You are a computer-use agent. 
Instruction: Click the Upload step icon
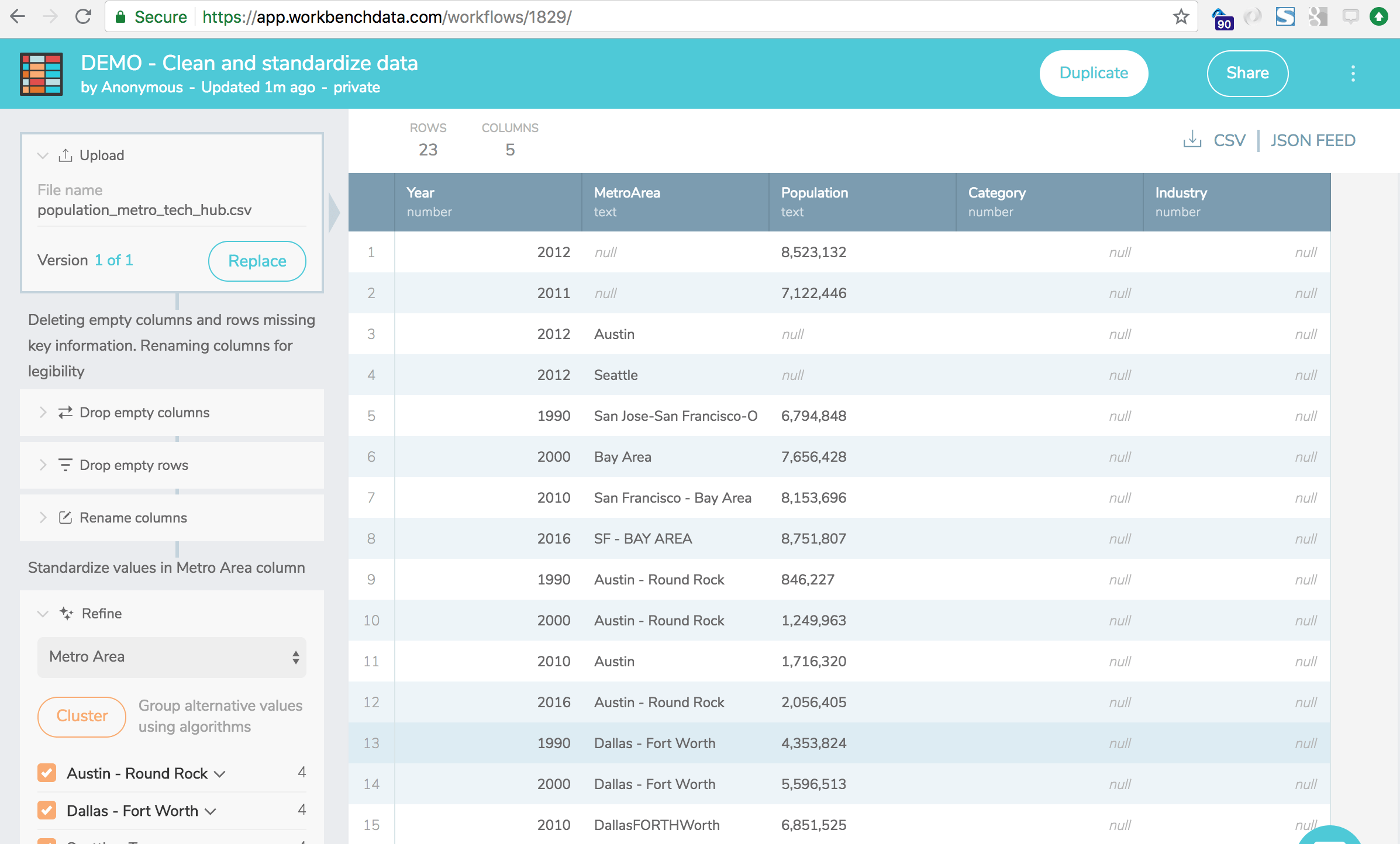[x=65, y=155]
